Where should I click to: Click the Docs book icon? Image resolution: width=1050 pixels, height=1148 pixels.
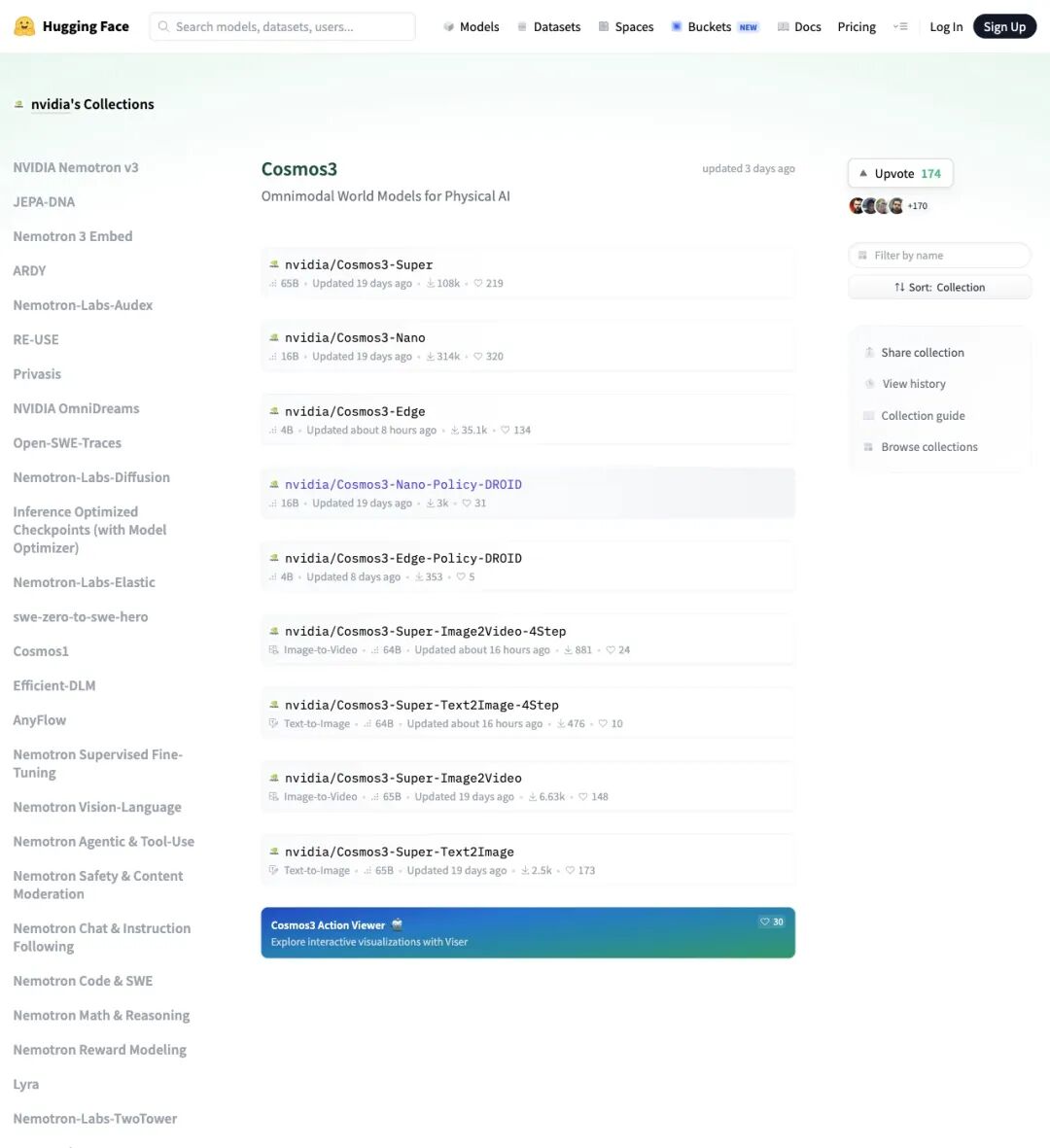[x=783, y=26]
